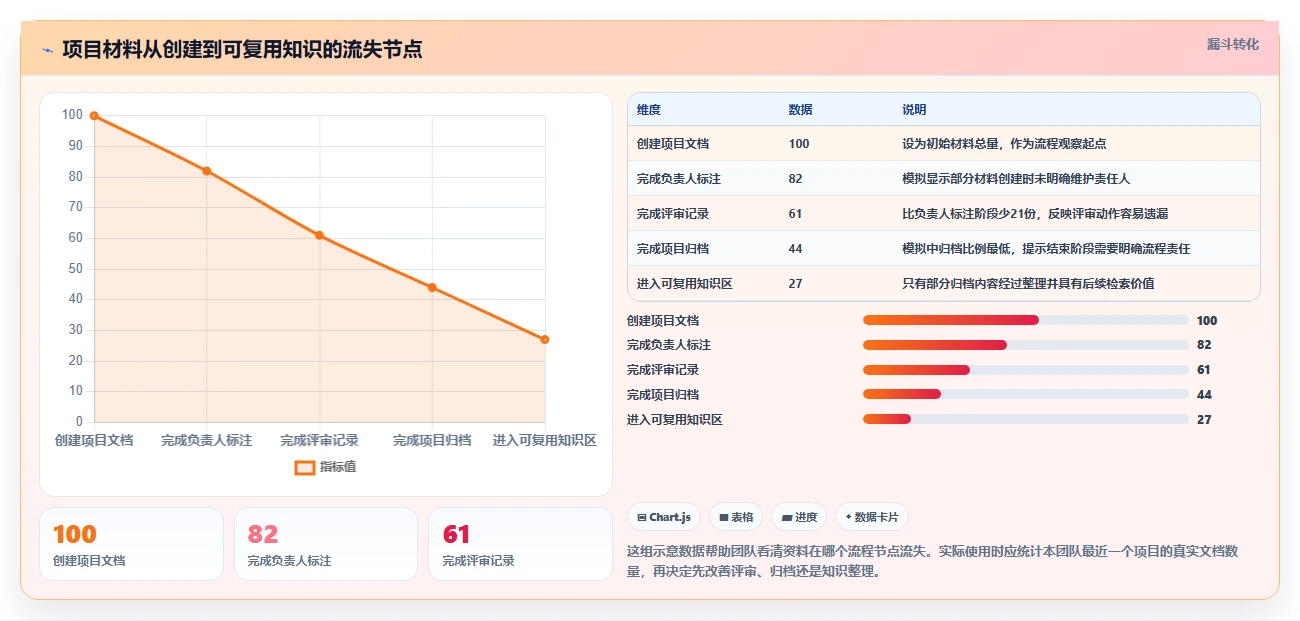
Task: Select the Chart.js tag chip
Action: click(x=665, y=517)
